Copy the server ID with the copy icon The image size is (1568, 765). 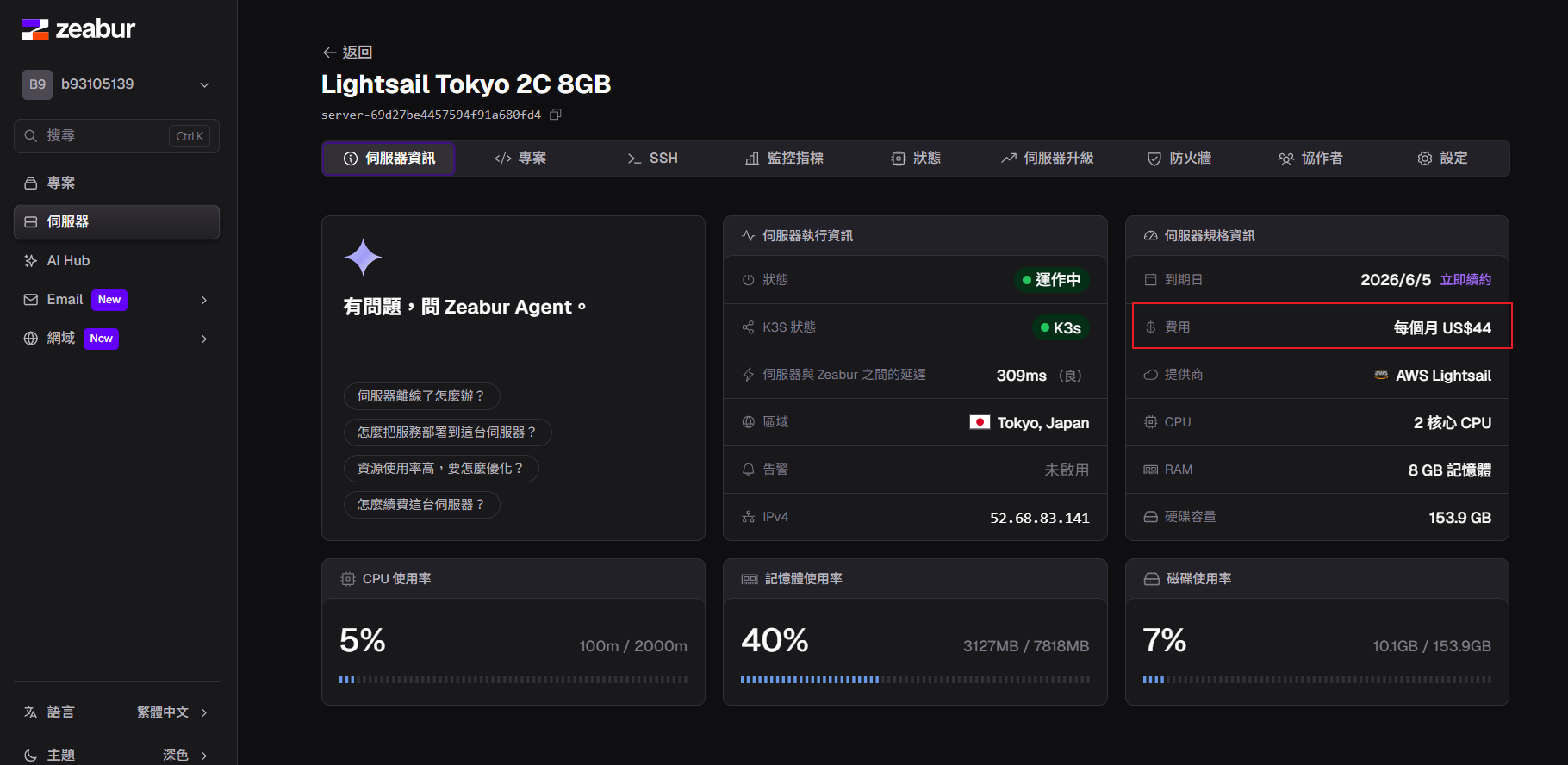(x=556, y=115)
